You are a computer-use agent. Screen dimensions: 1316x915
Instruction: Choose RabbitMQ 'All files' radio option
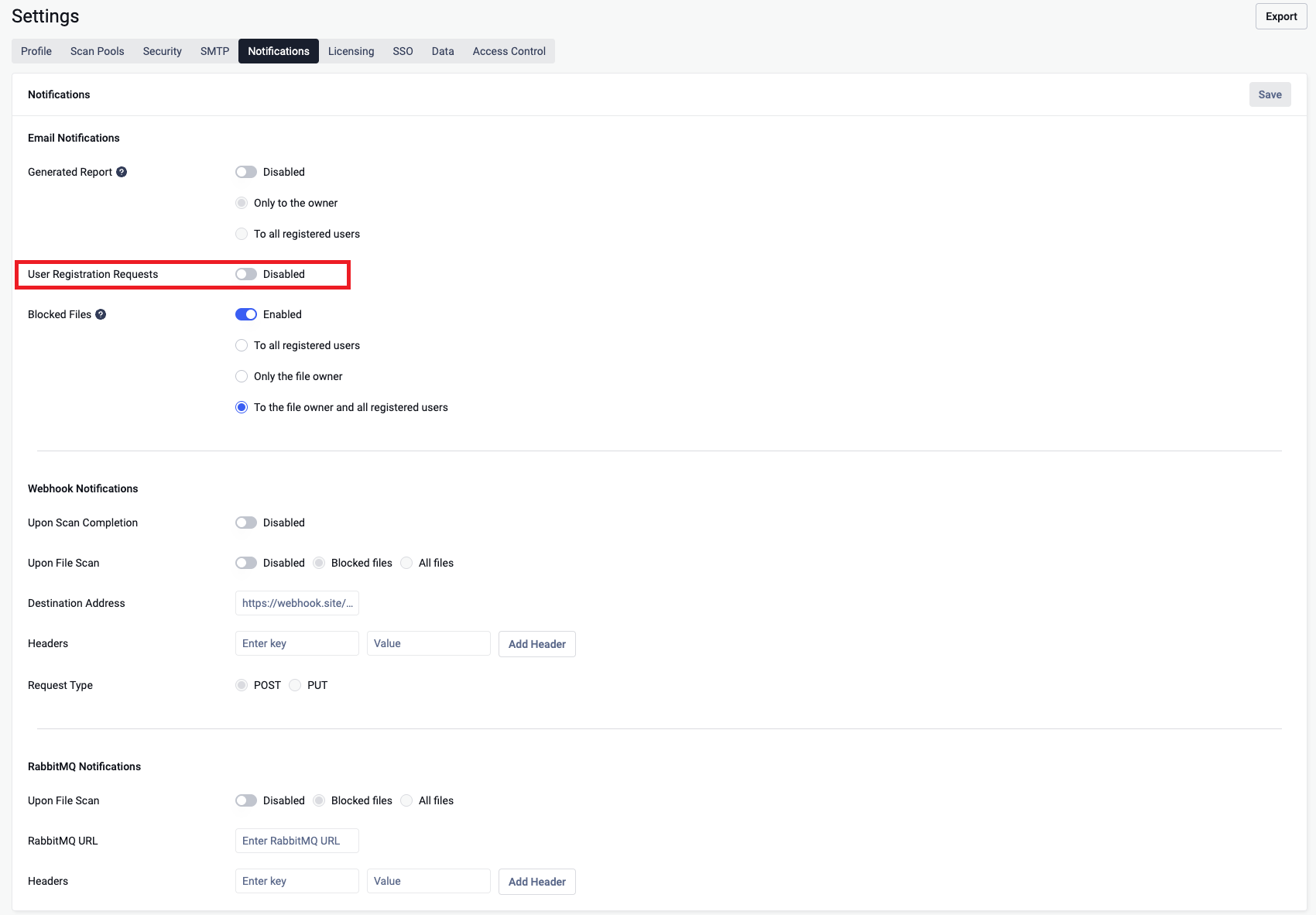(x=406, y=800)
